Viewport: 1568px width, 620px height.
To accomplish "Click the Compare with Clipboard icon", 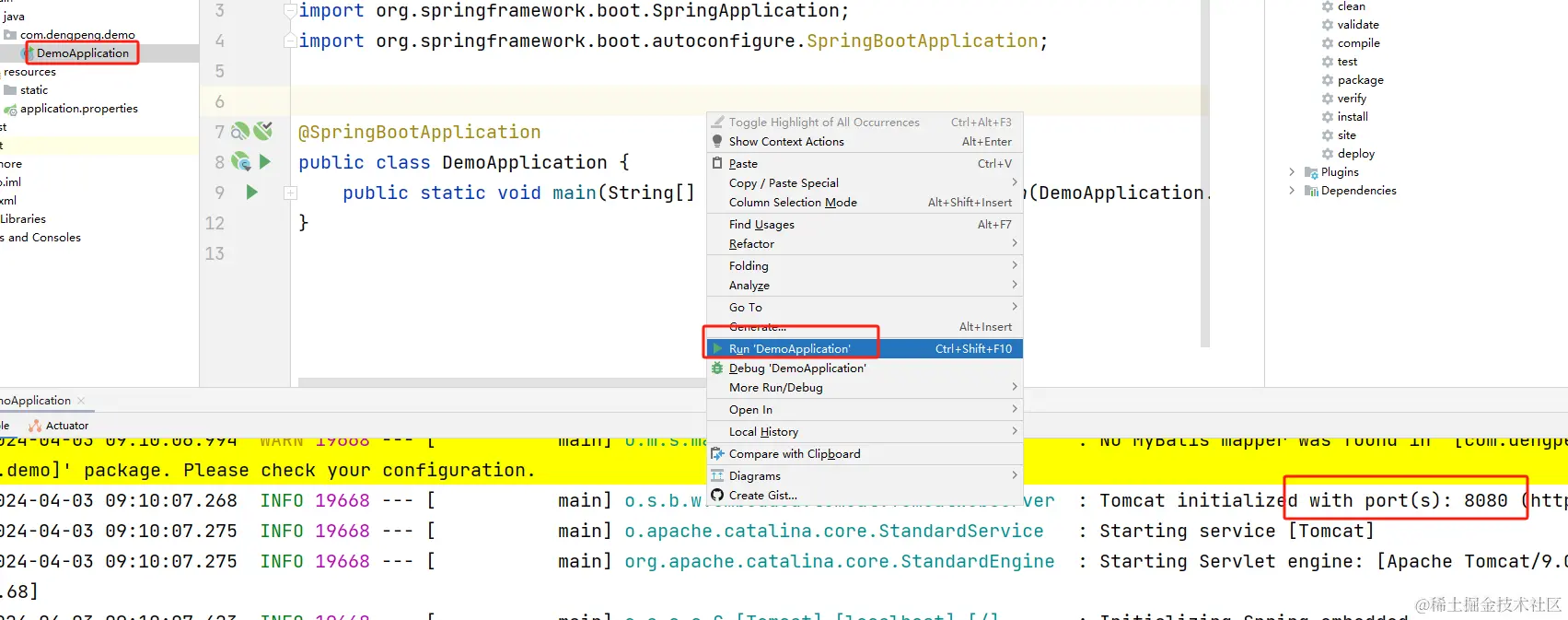I will 717,454.
